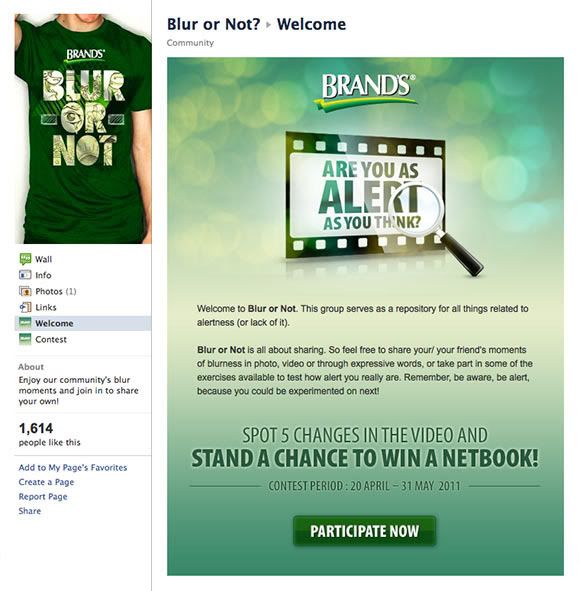The height and width of the screenshot is (591, 580).
Task: Click the Info sidebar icon
Action: [x=25, y=275]
